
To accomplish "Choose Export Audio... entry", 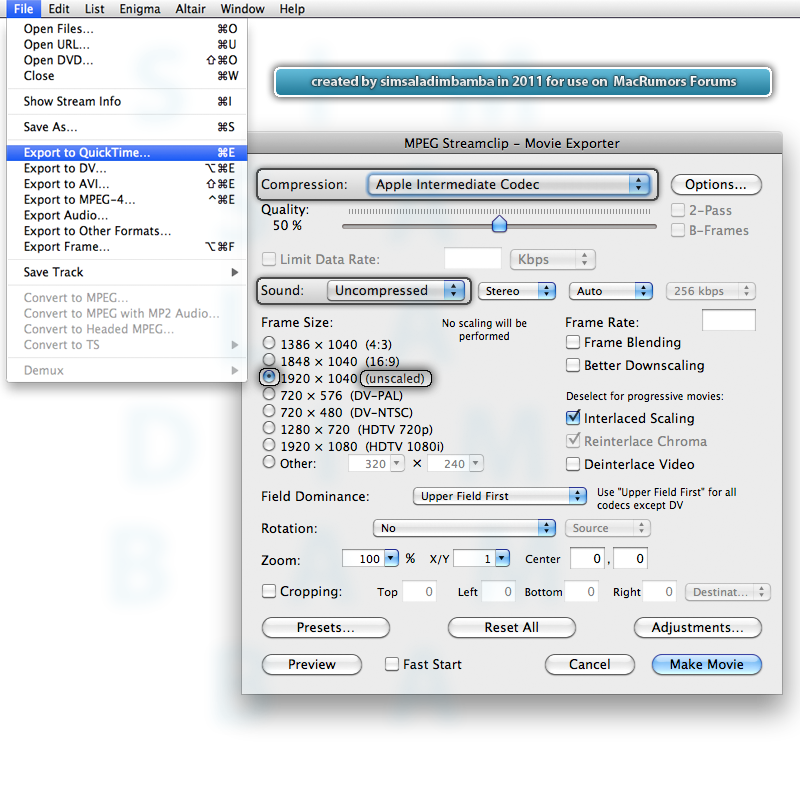I will (x=127, y=215).
